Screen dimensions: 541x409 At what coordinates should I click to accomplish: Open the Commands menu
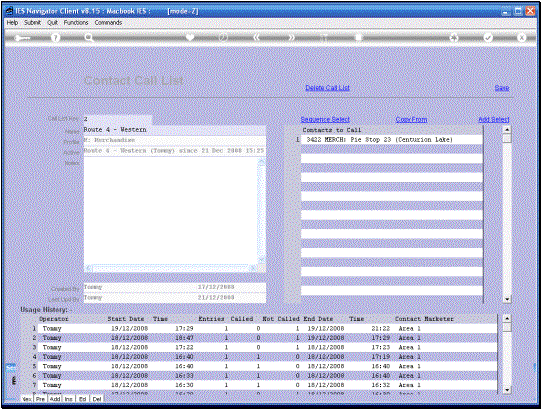tap(108, 22)
